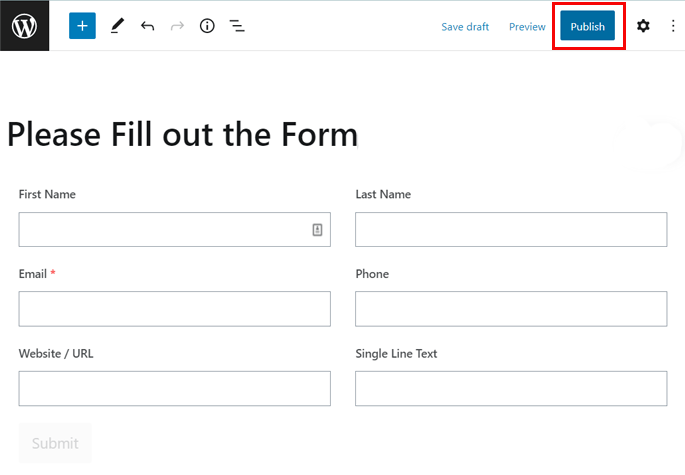685x475 pixels.
Task: Open the document Details info icon
Action: (207, 26)
